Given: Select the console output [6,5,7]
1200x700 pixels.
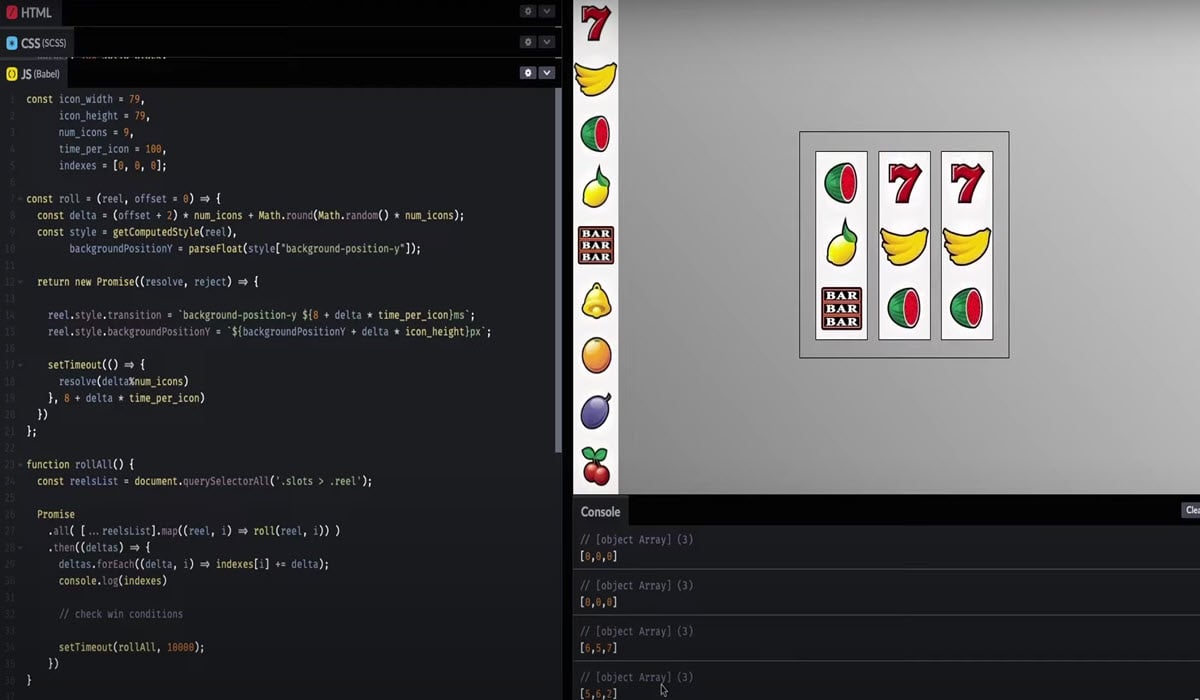Looking at the screenshot, I should [x=598, y=648].
